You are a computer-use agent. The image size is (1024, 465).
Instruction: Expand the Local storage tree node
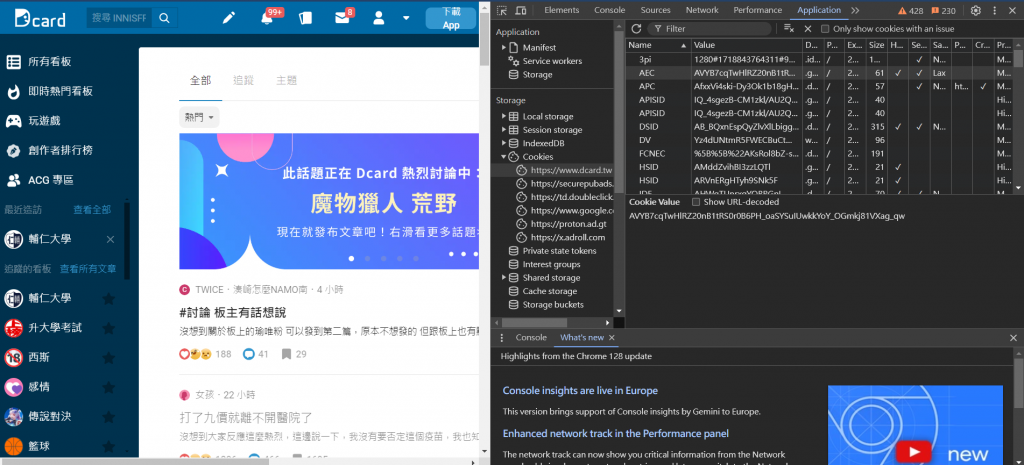coord(504,116)
